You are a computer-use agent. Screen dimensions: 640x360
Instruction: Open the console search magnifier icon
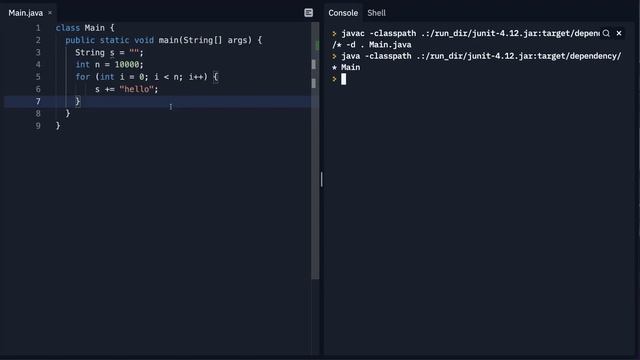(x=606, y=33)
